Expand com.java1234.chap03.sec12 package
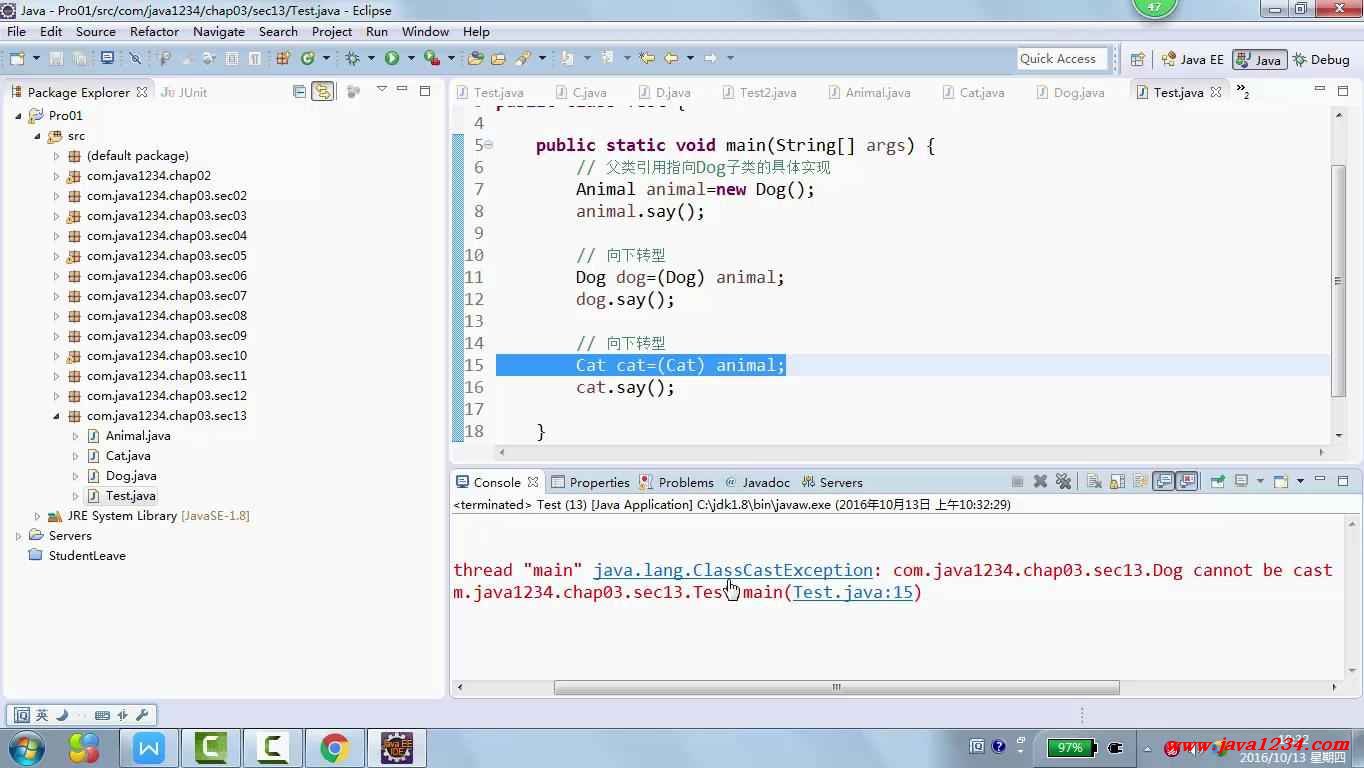The image size is (1364, 768). [x=56, y=395]
